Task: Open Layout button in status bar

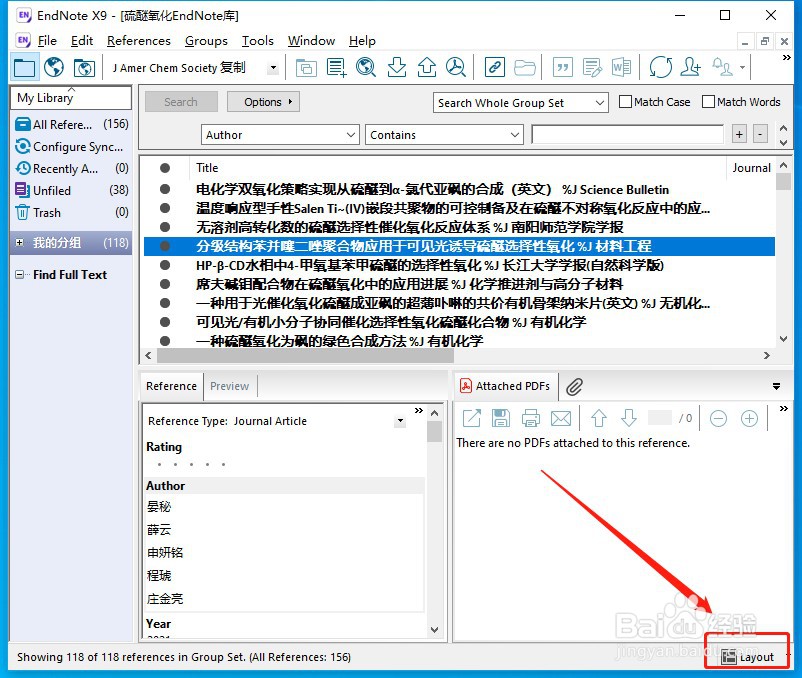Action: click(x=747, y=657)
